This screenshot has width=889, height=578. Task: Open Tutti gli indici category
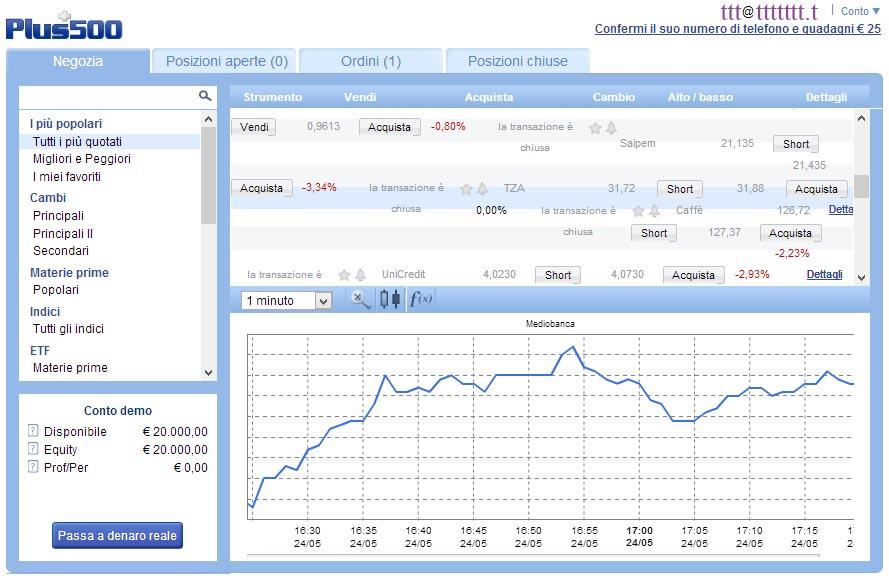pos(68,329)
